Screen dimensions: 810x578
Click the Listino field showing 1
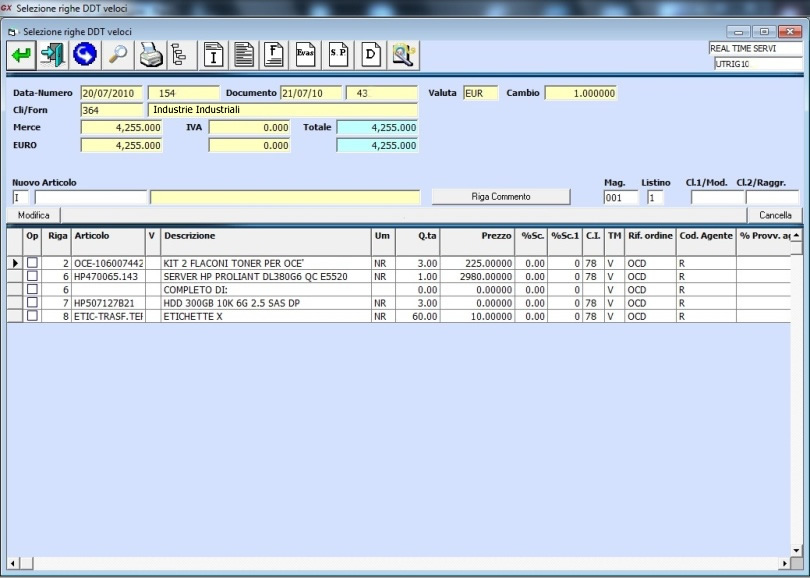tap(655, 197)
